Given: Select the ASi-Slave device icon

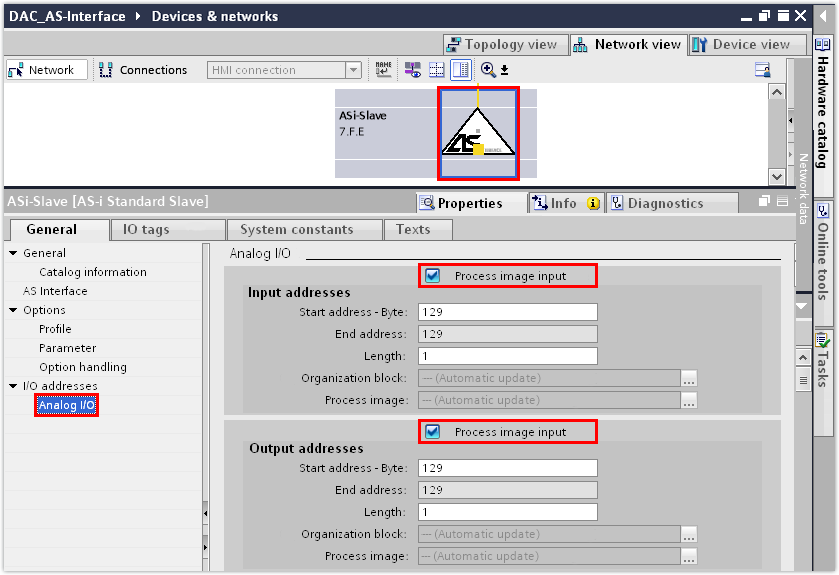Looking at the screenshot, I should [x=478, y=135].
